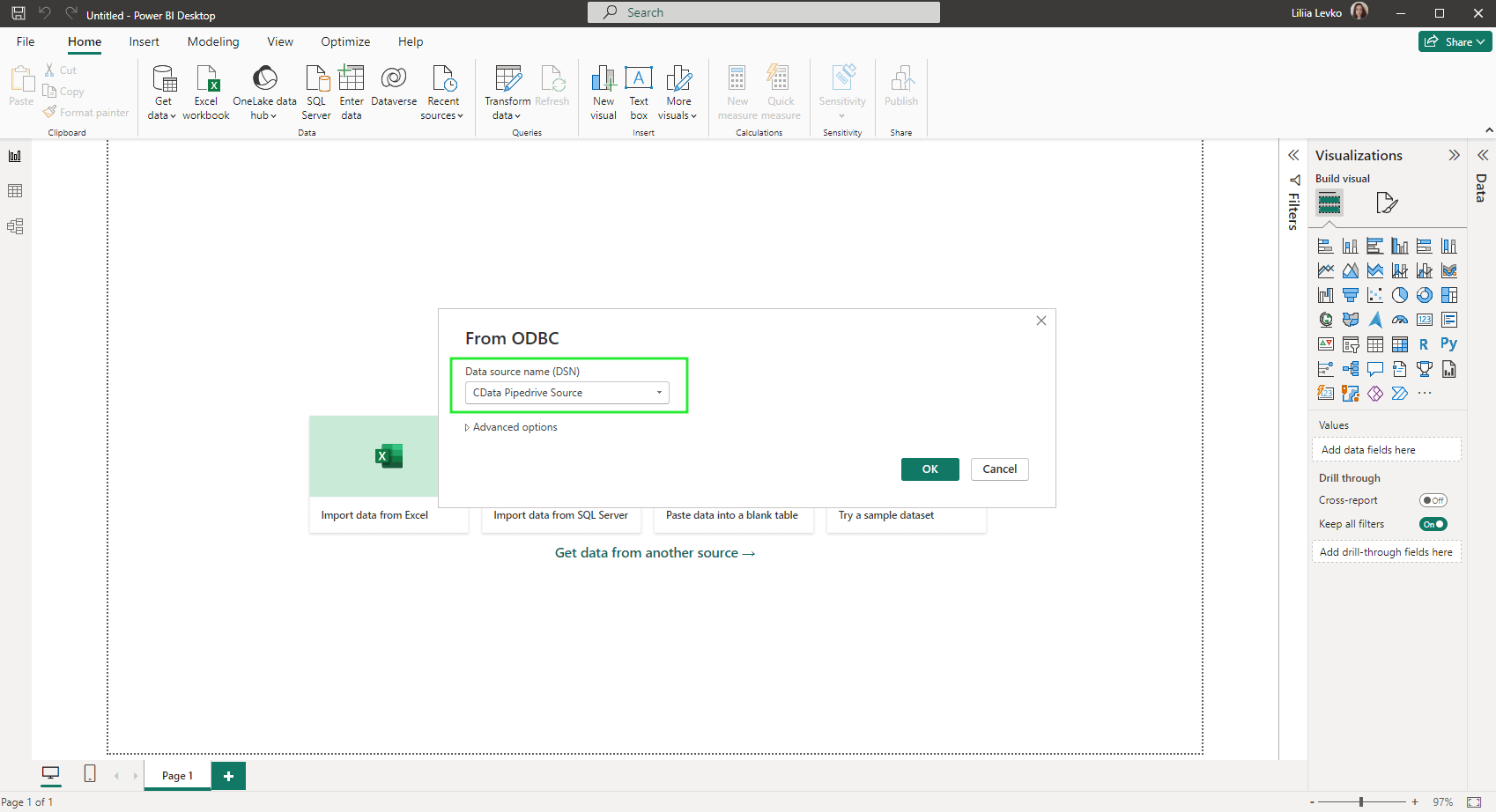Select the Azure map visual
Image resolution: width=1496 pixels, height=812 pixels.
pyautogui.click(x=1374, y=320)
